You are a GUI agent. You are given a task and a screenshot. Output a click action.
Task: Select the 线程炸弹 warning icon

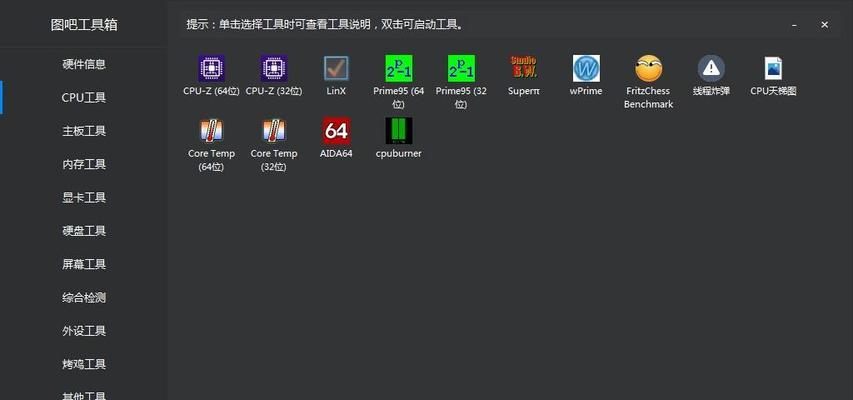click(x=712, y=68)
